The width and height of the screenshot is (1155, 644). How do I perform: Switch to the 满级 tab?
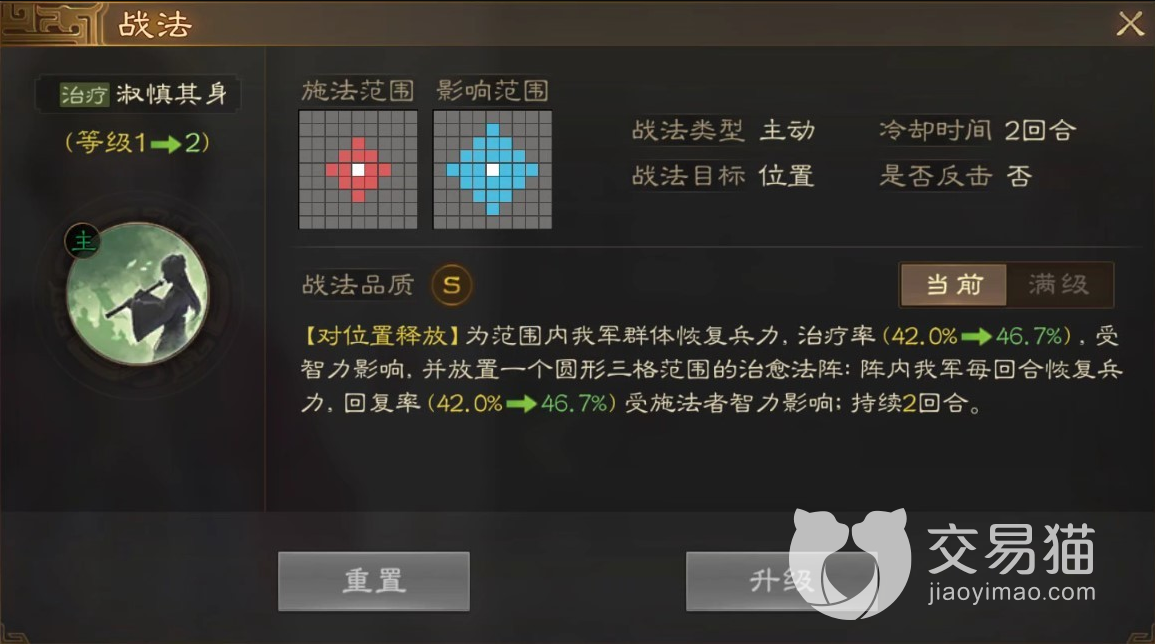click(1059, 284)
